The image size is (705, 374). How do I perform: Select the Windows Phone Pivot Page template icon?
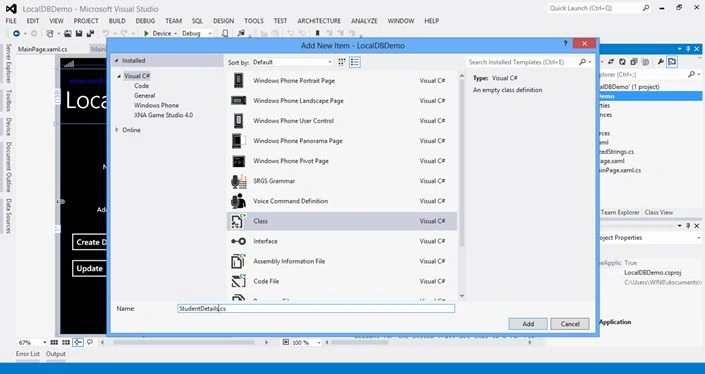(x=238, y=161)
